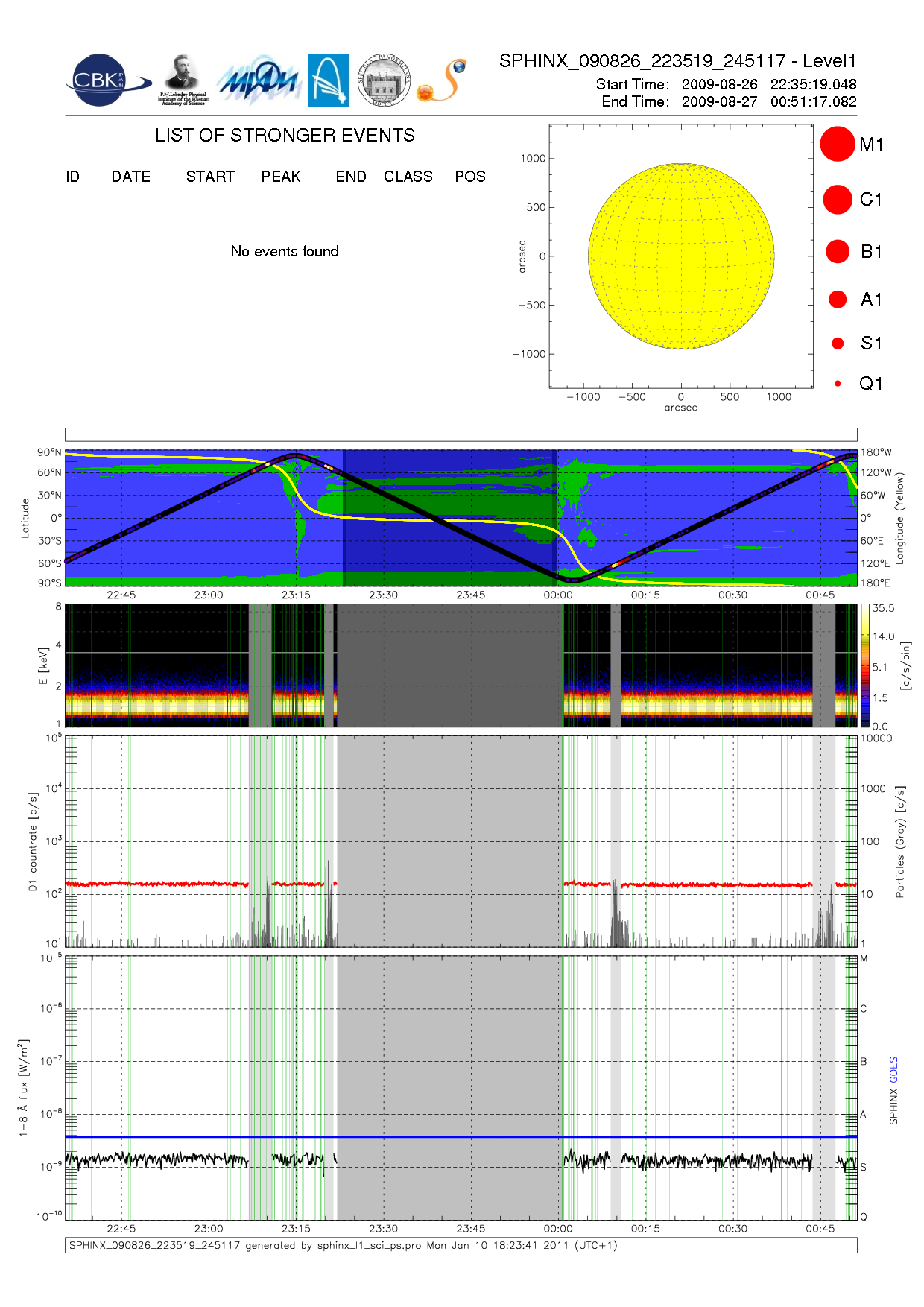Click the spectrogram count rate color bar
Viewport: 924px width, 1307px height.
tap(864, 665)
